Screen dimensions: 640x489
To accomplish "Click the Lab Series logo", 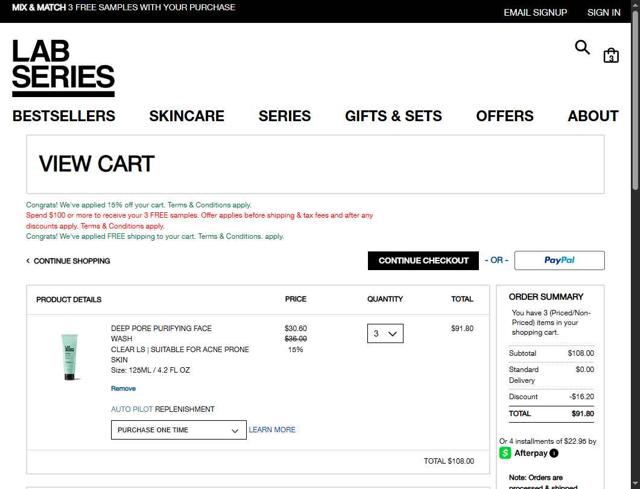I will point(63,68).
